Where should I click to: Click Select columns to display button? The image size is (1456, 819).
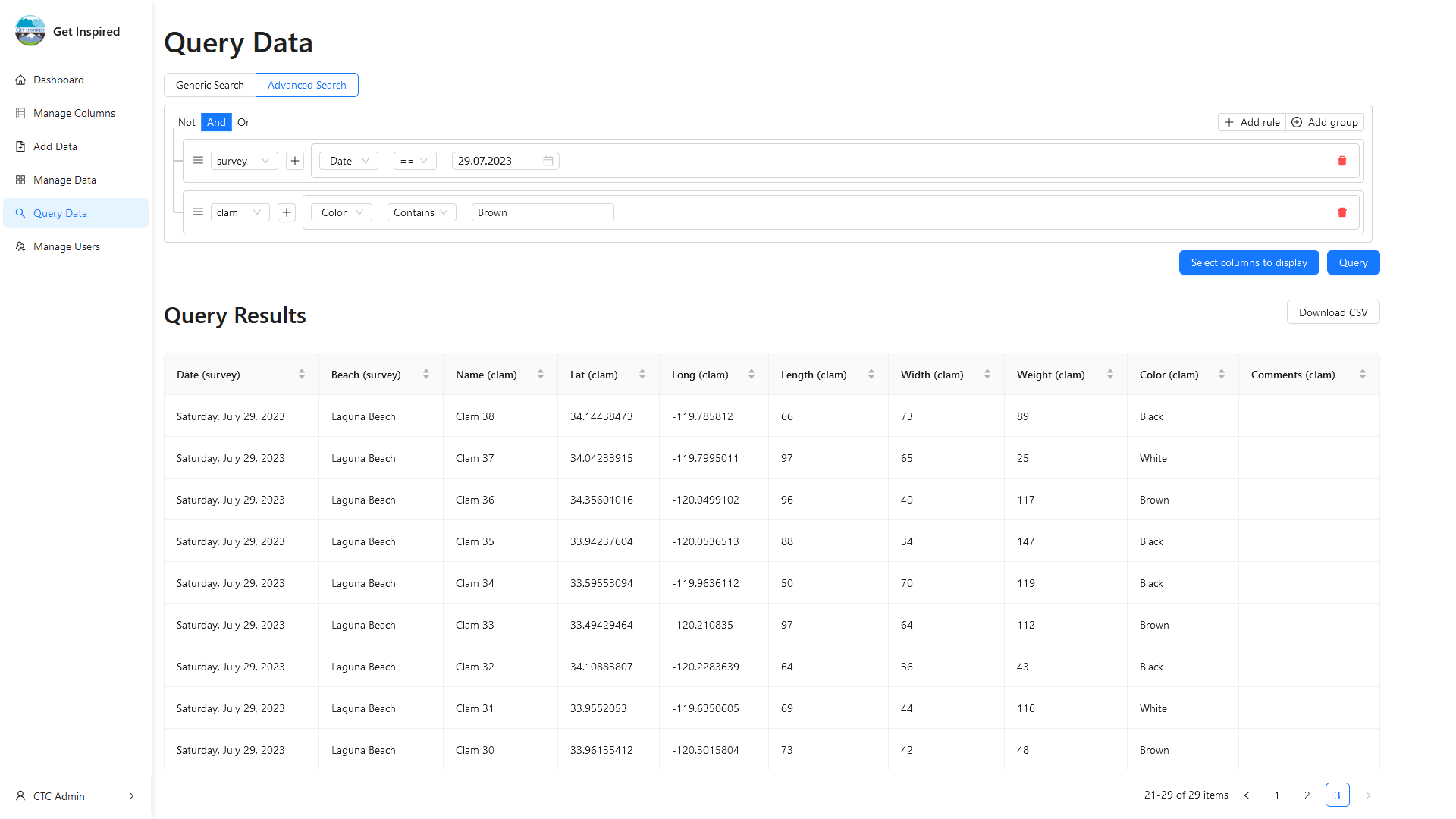[1249, 262]
